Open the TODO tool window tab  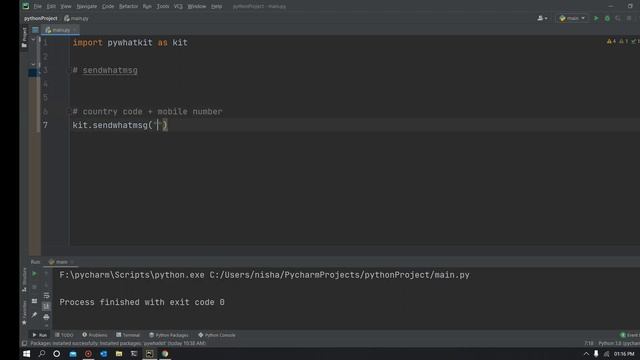(64, 335)
